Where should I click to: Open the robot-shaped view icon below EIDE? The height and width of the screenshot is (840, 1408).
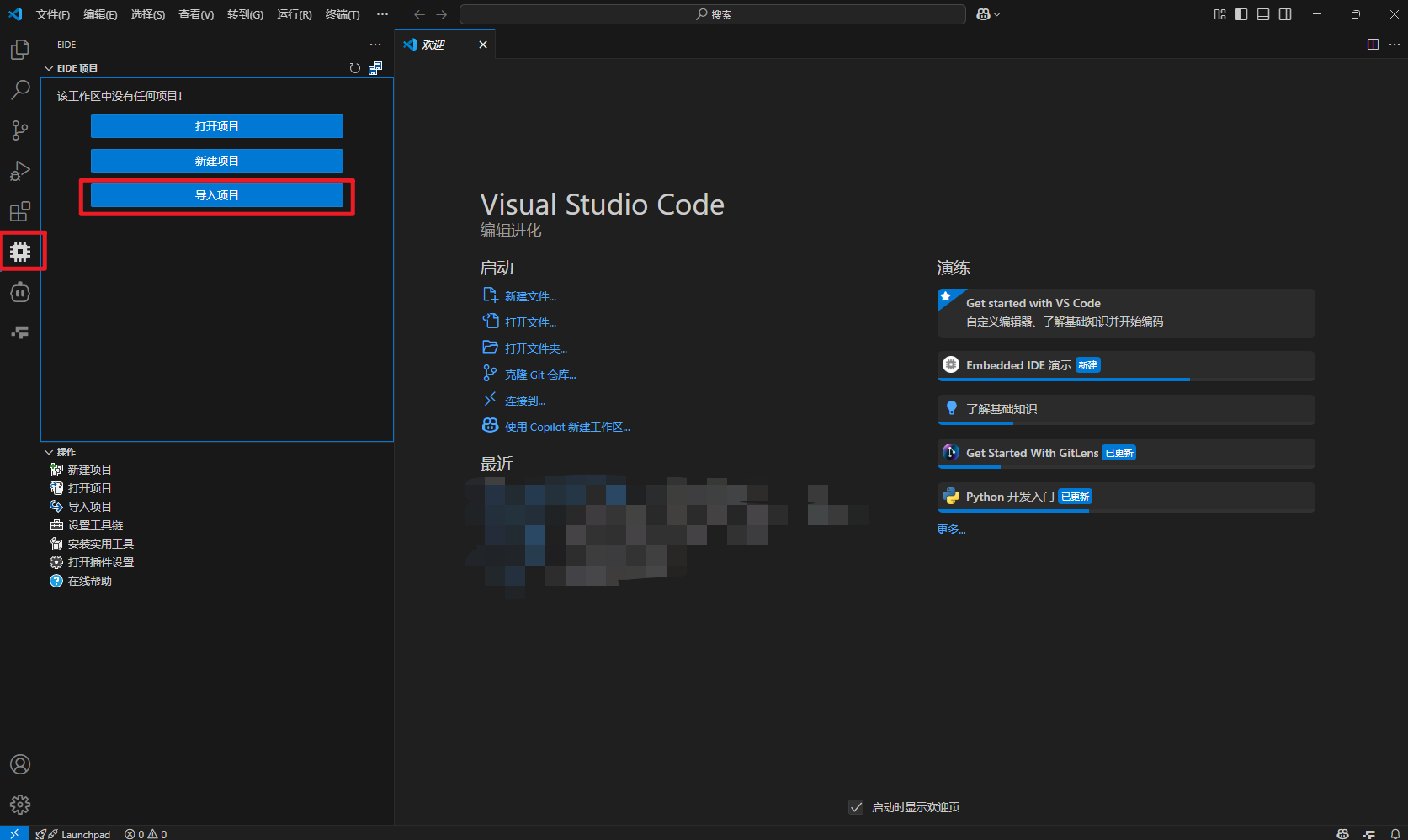click(20, 292)
